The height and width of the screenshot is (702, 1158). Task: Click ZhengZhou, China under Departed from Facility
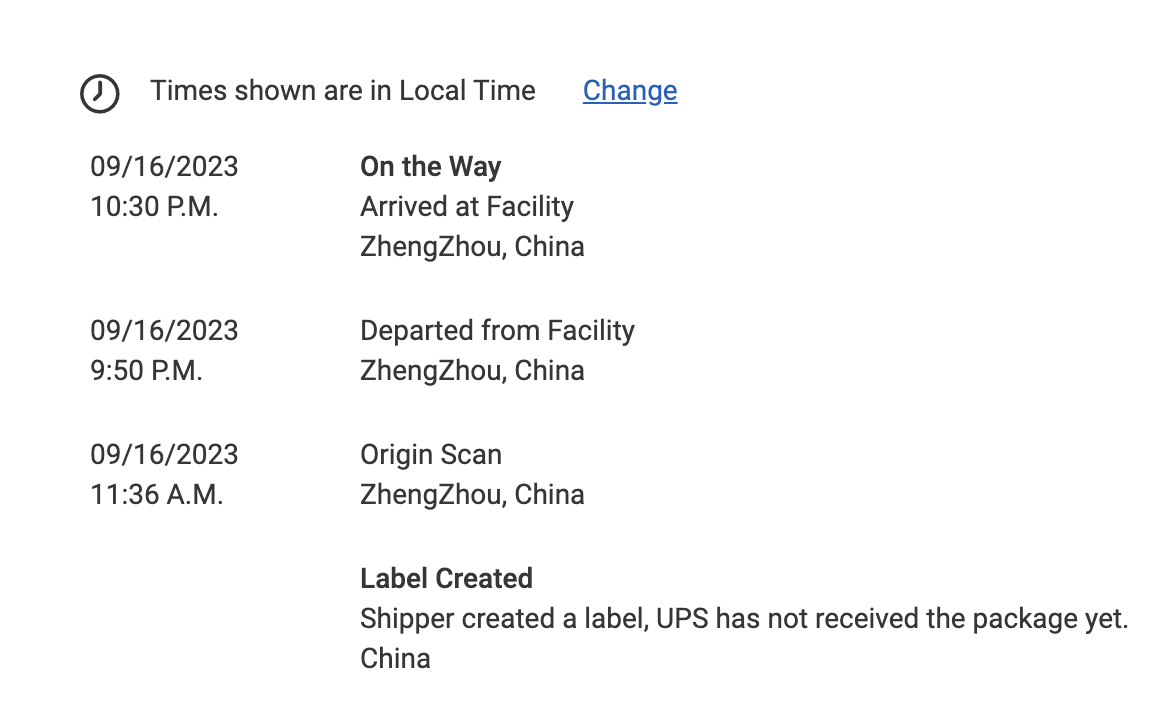[x=472, y=371]
